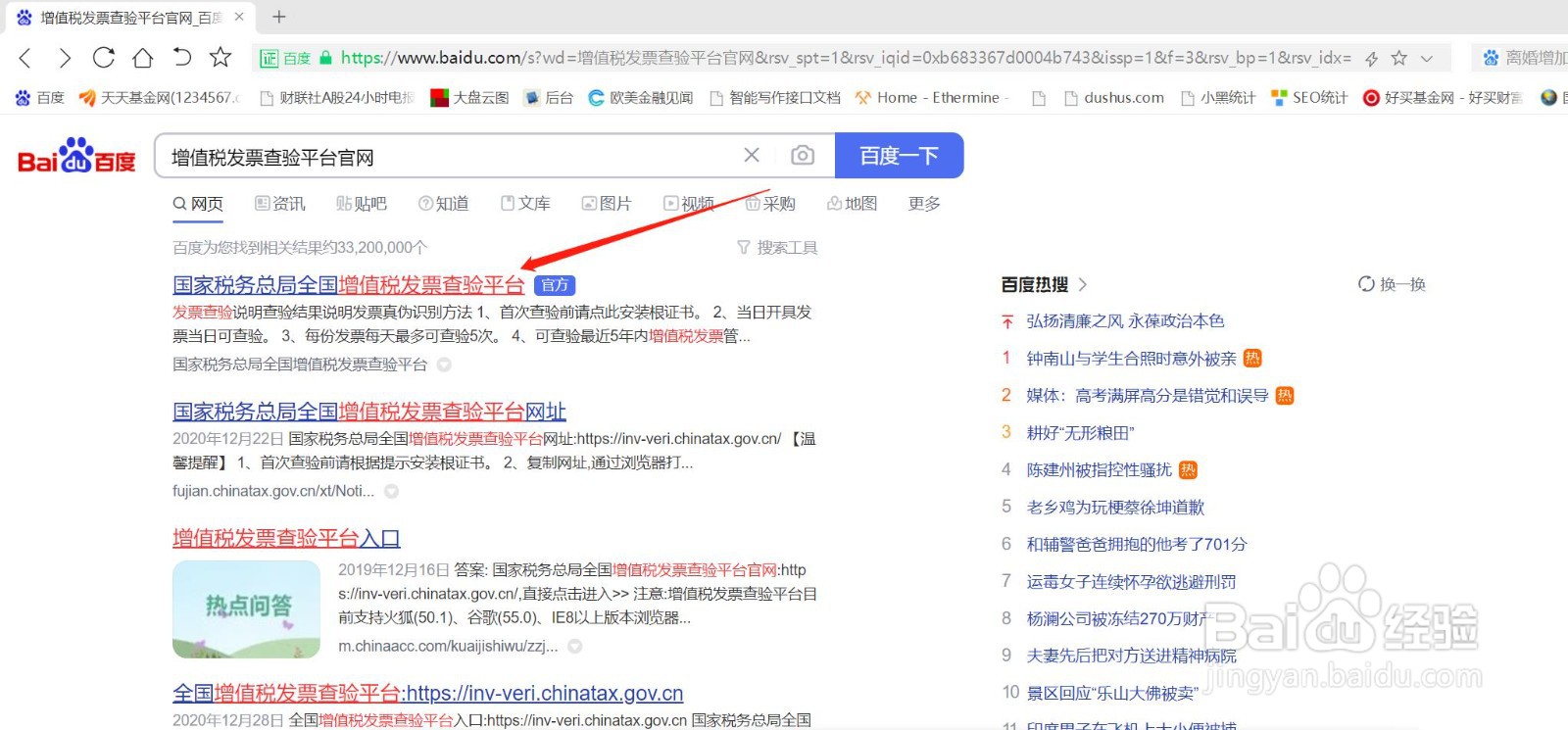Open the 后台 bookmark
The image size is (1568, 730).
pos(548,97)
